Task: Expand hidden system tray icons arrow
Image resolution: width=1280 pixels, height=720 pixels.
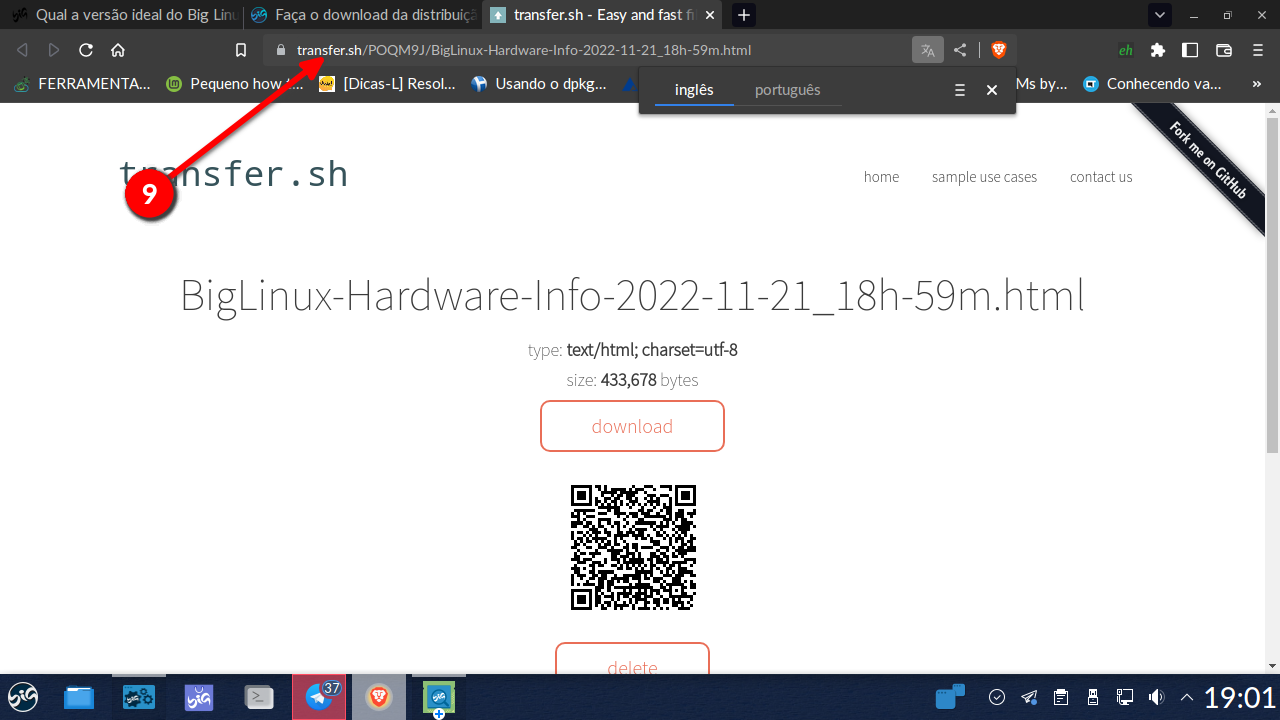Action: 1187,697
